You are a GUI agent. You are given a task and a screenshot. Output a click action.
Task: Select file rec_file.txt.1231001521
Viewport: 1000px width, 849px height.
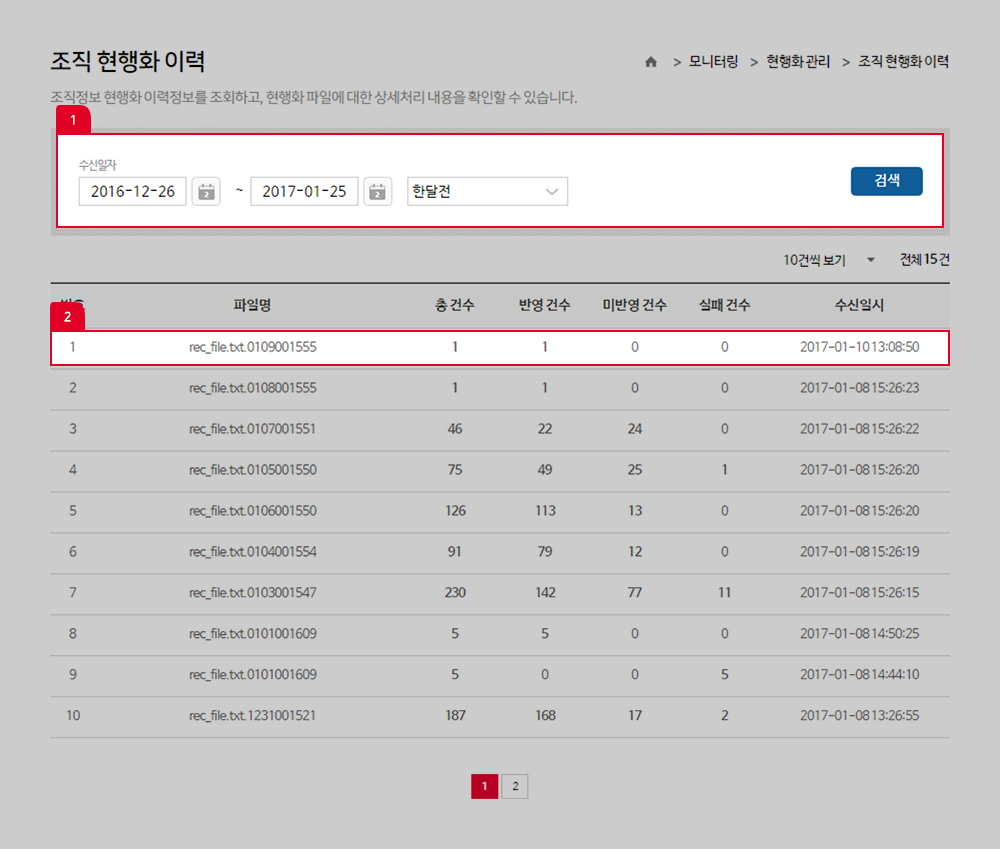coord(253,716)
